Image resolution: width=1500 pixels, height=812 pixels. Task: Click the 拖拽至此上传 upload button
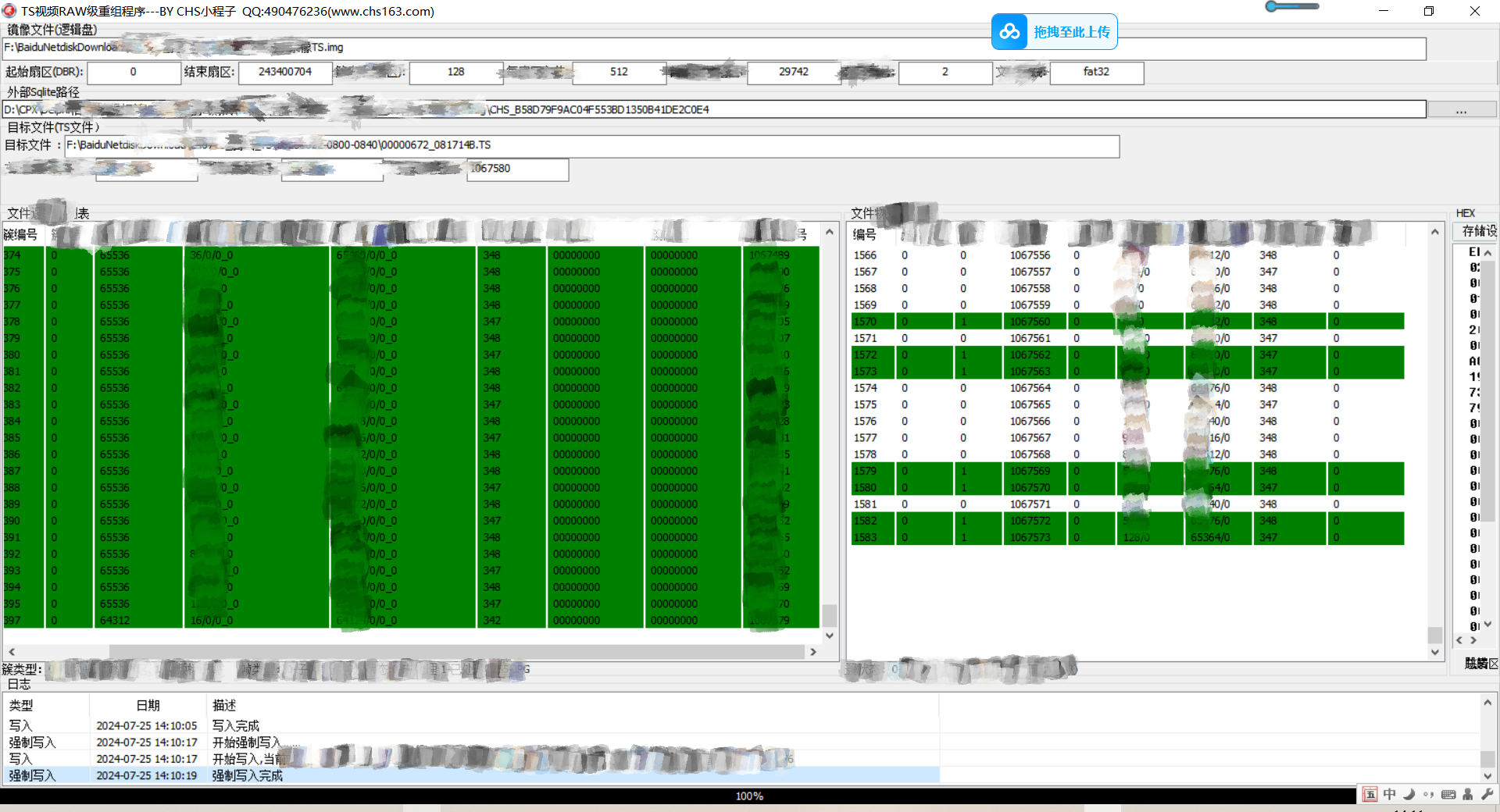pyautogui.click(x=1055, y=31)
